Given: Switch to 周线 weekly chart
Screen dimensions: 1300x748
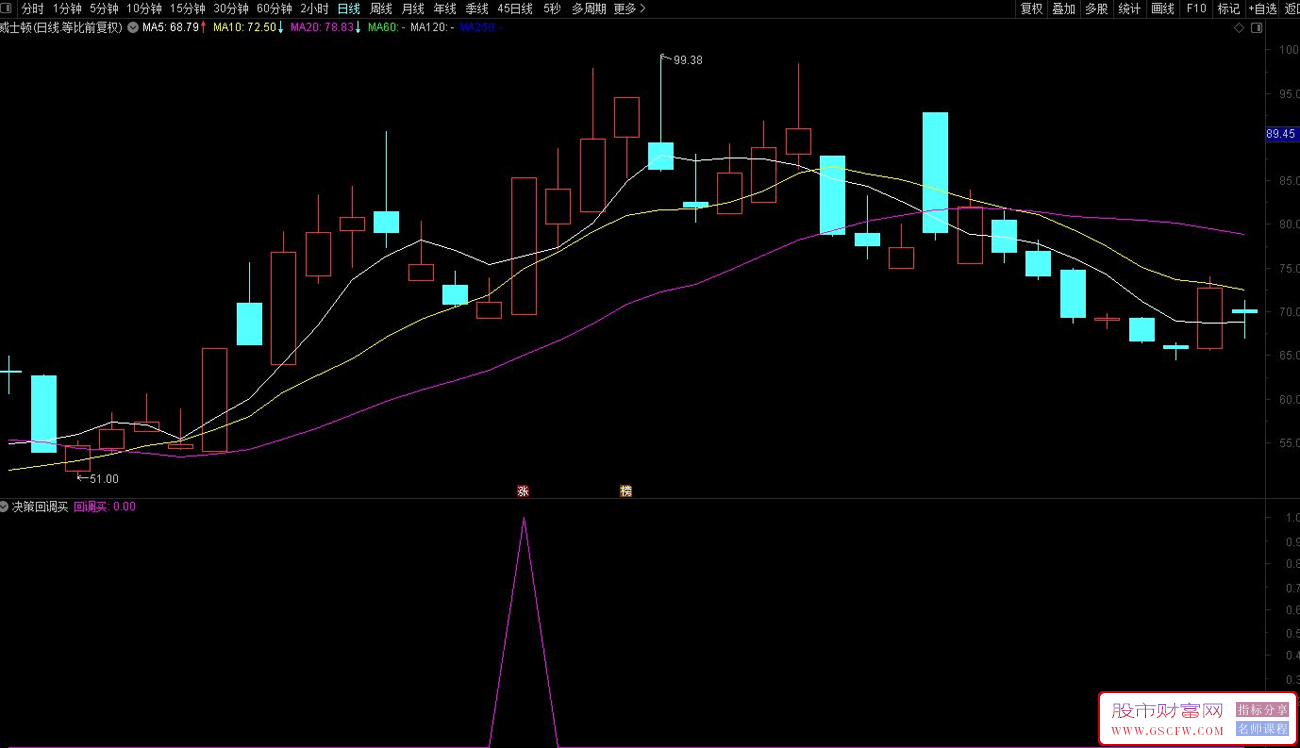Looking at the screenshot, I should [381, 8].
